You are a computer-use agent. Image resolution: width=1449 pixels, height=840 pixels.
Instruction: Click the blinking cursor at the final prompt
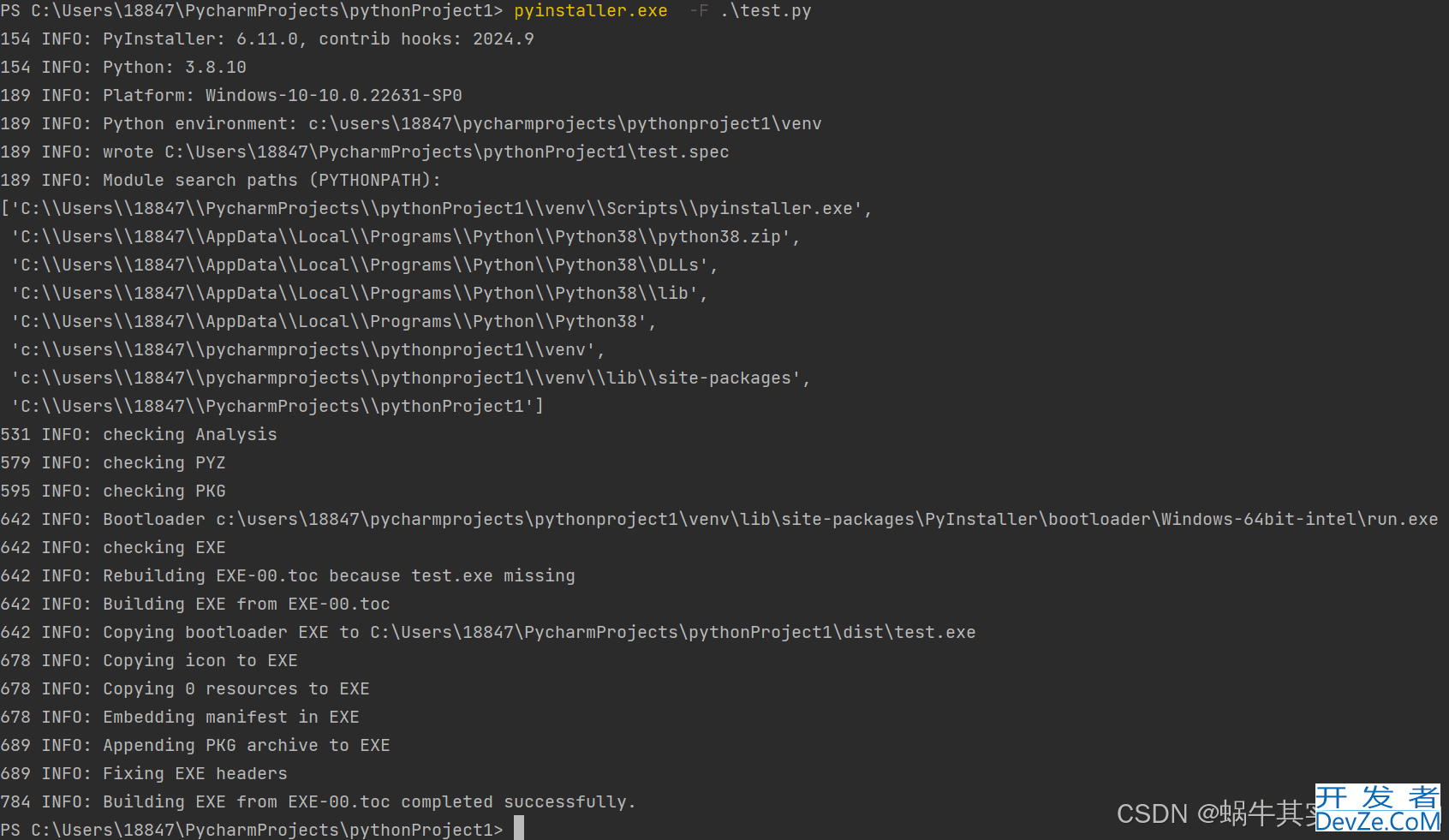[x=519, y=828]
